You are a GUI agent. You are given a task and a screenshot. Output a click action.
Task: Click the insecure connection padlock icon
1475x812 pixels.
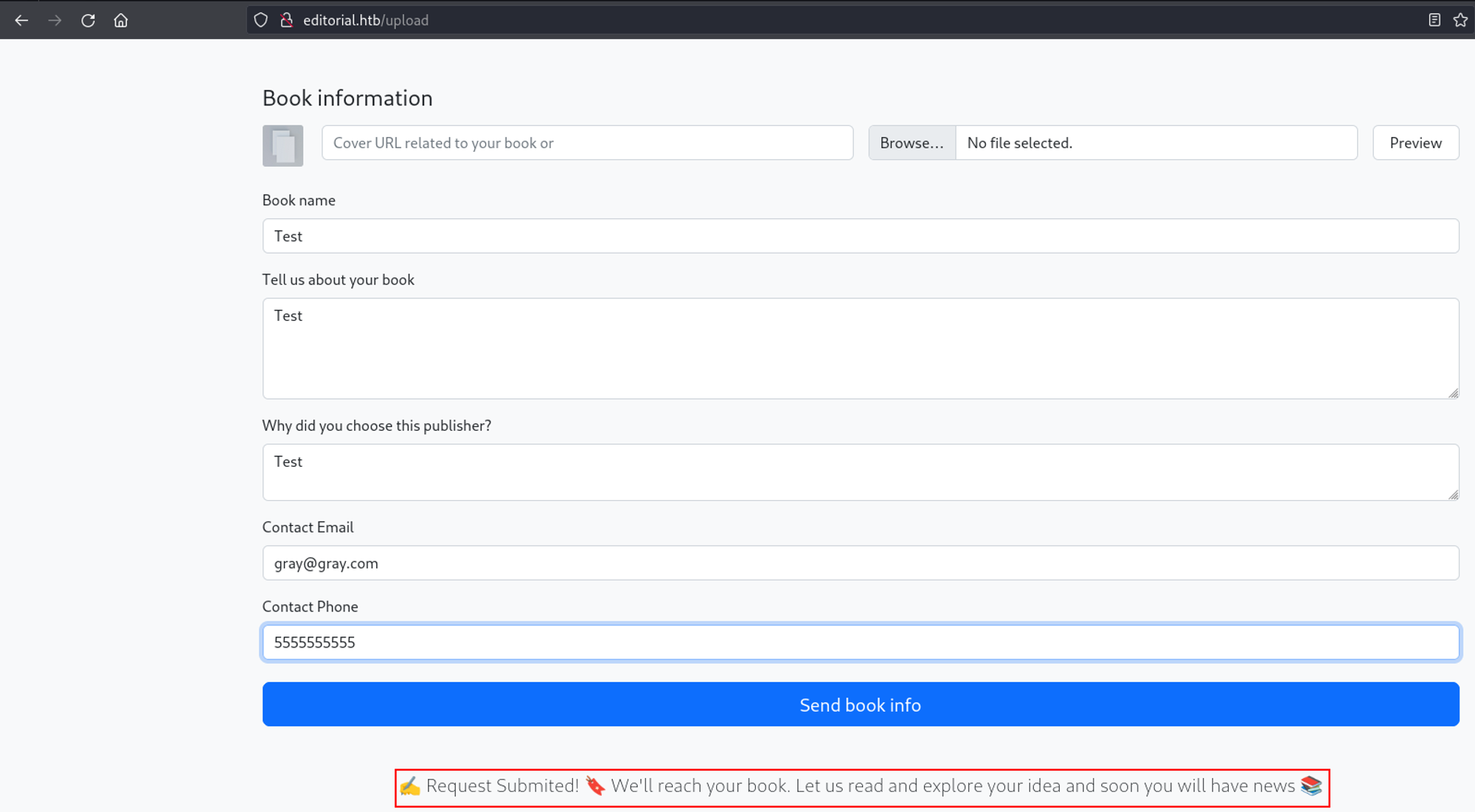pos(287,20)
